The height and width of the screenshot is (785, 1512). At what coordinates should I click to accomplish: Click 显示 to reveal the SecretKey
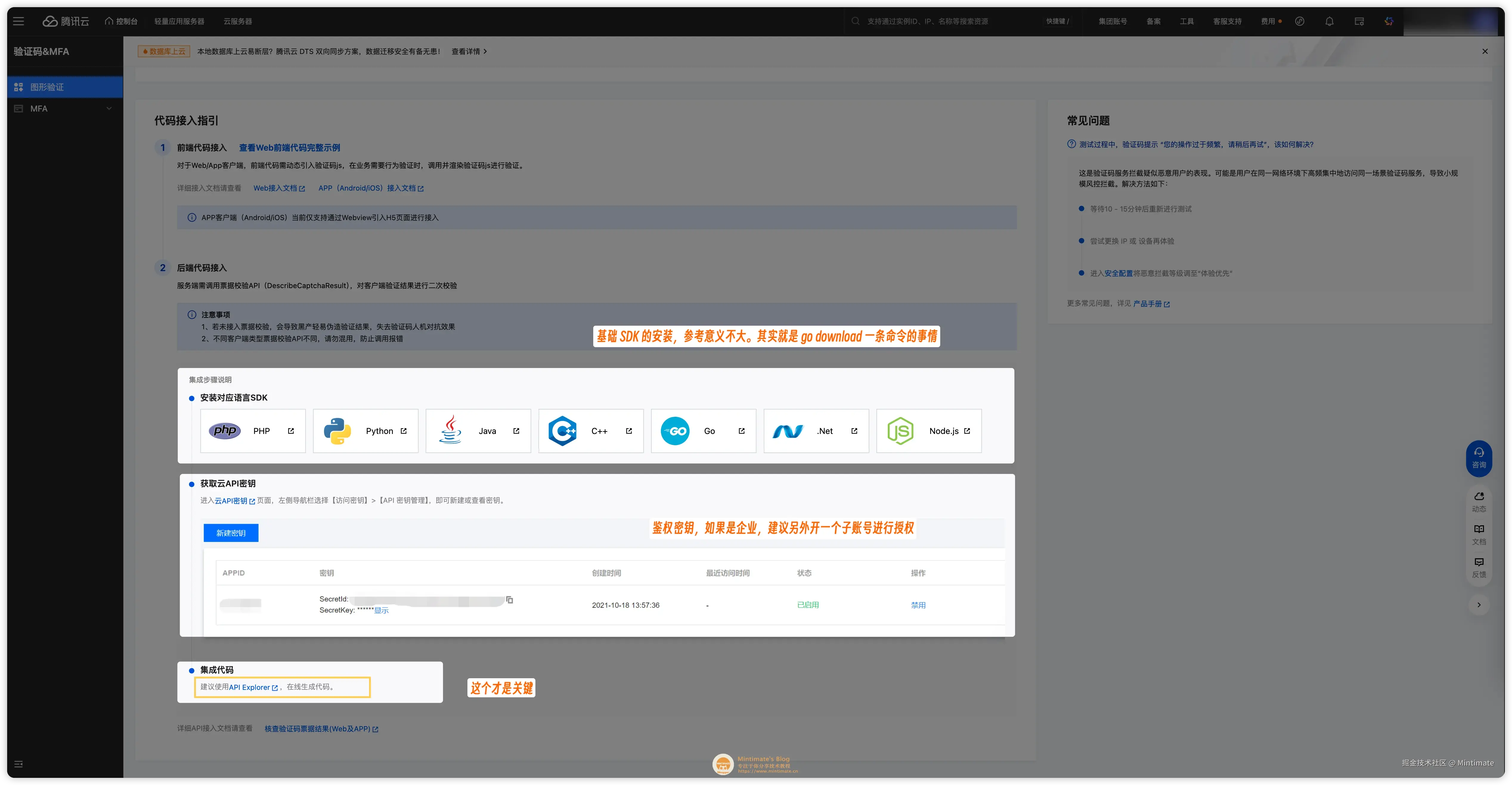pos(382,611)
